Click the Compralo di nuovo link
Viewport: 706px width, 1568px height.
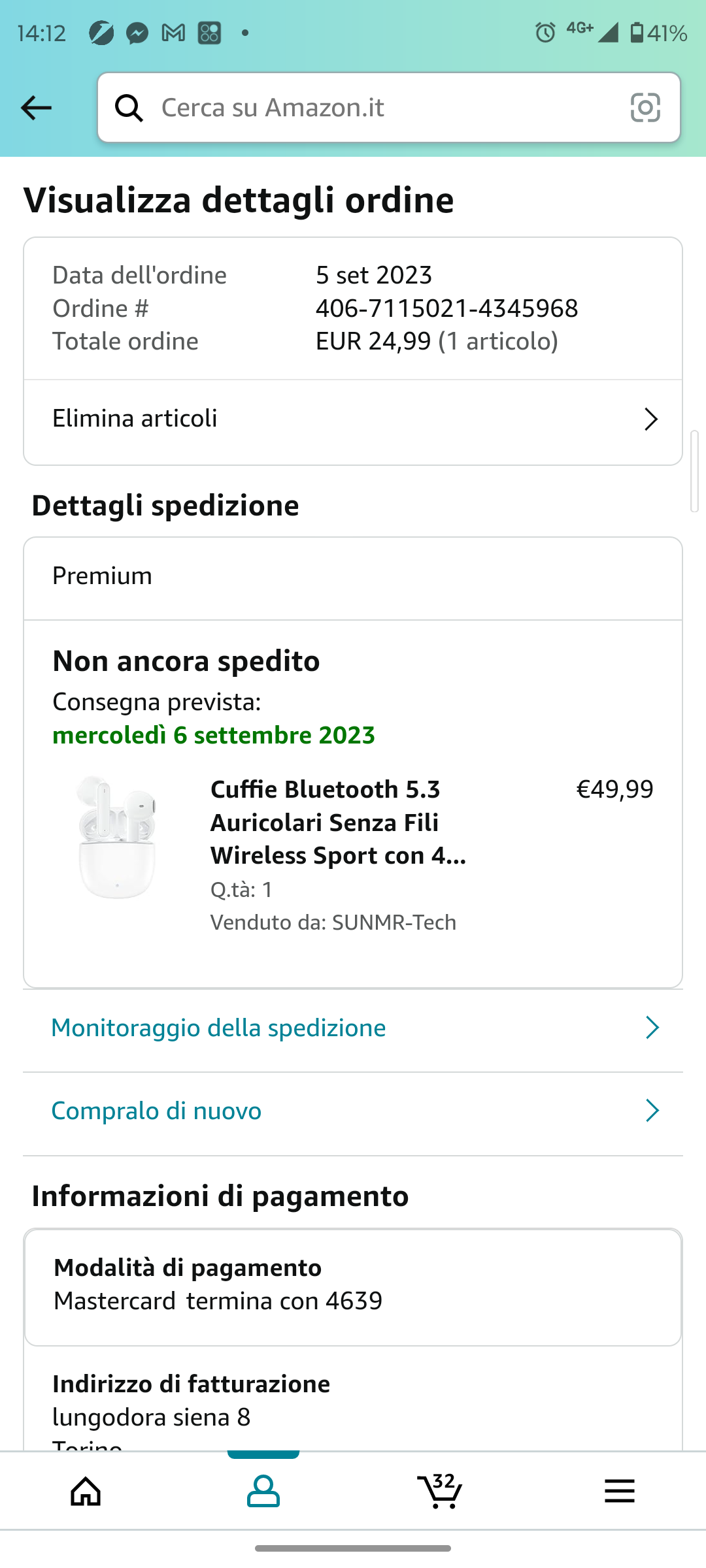coord(156,1111)
